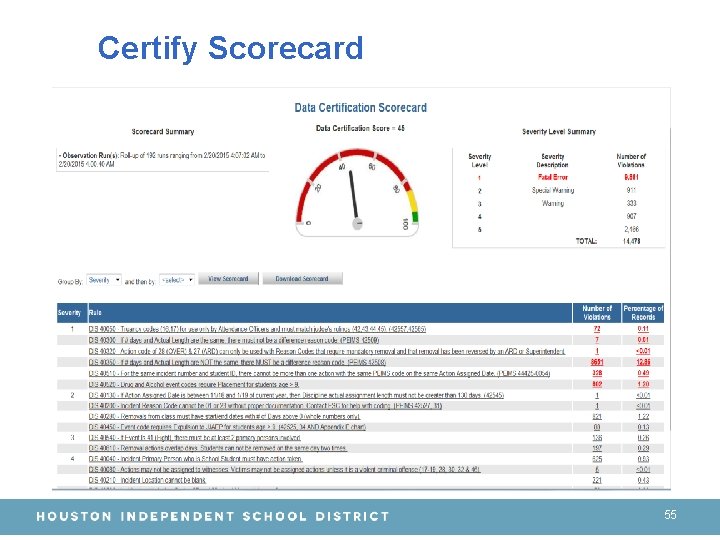720x540 pixels.
Task: Click the Certify Scorecard slide title
Action: (231, 48)
